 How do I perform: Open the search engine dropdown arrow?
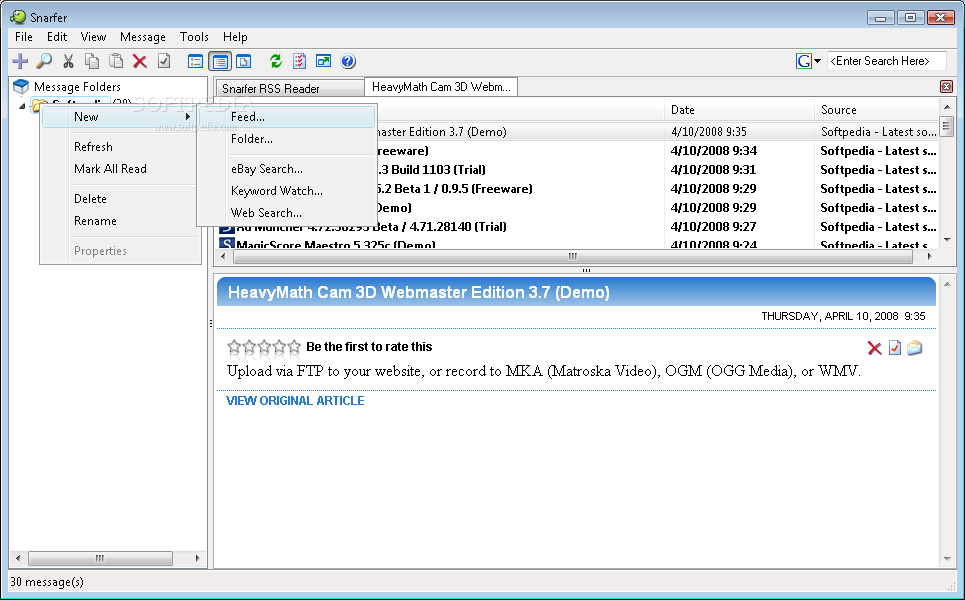pyautogui.click(x=817, y=61)
